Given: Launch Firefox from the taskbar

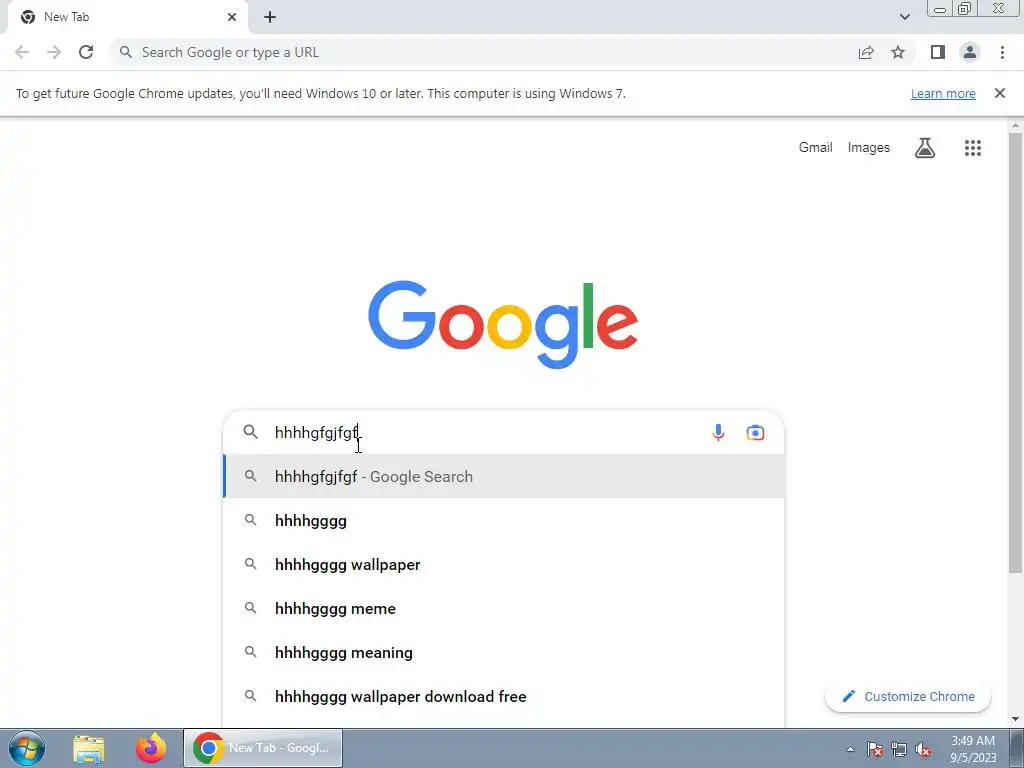Looking at the screenshot, I should [151, 748].
